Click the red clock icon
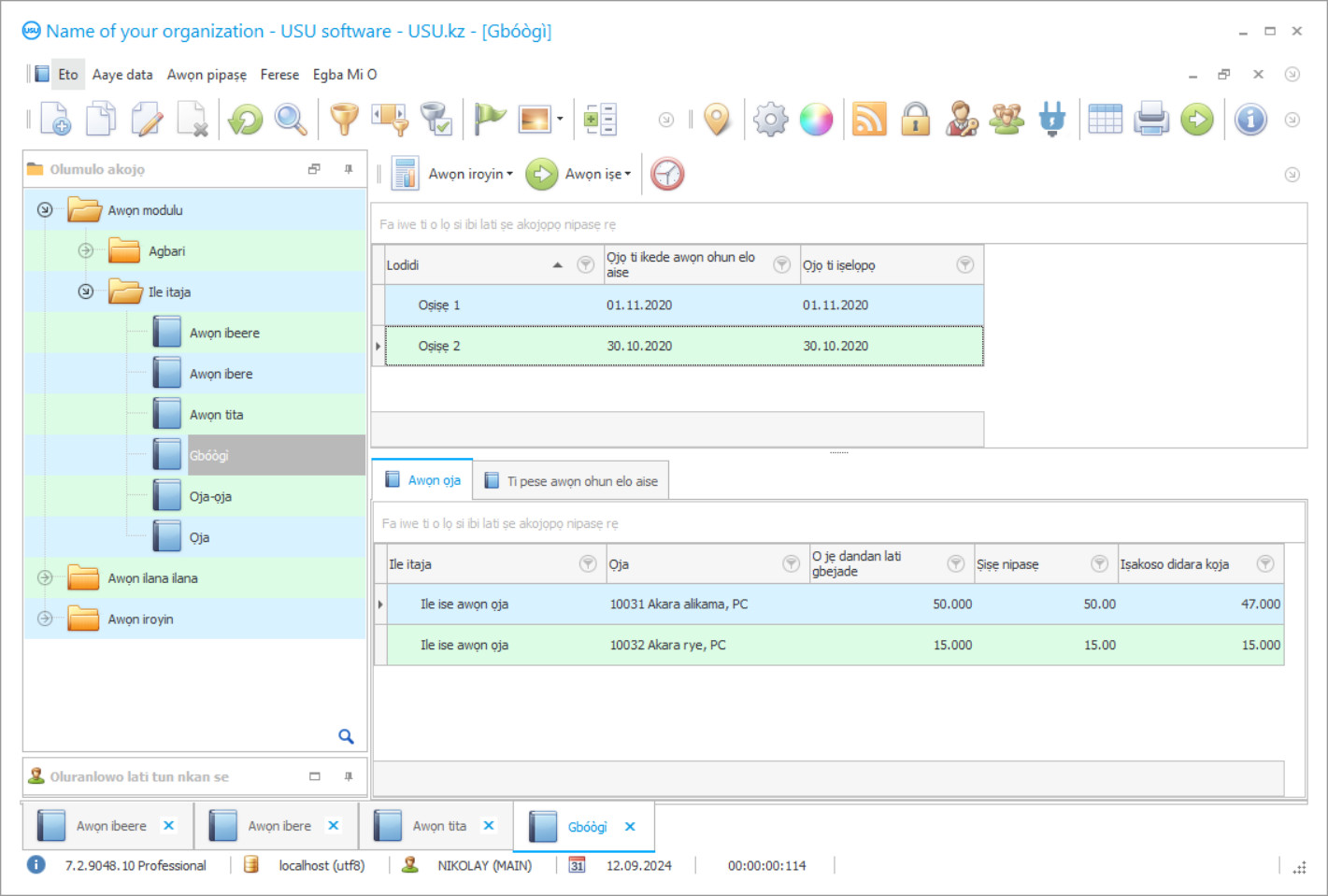The height and width of the screenshot is (896, 1328). 667,175
